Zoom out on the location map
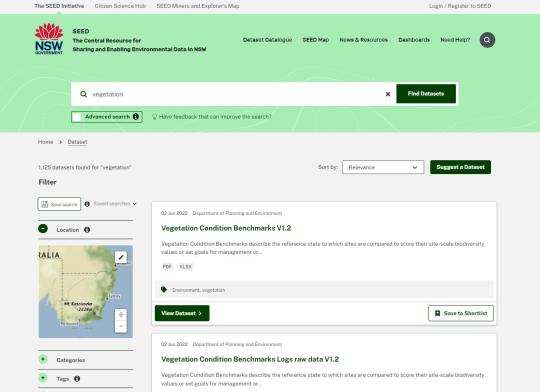 (x=121, y=327)
